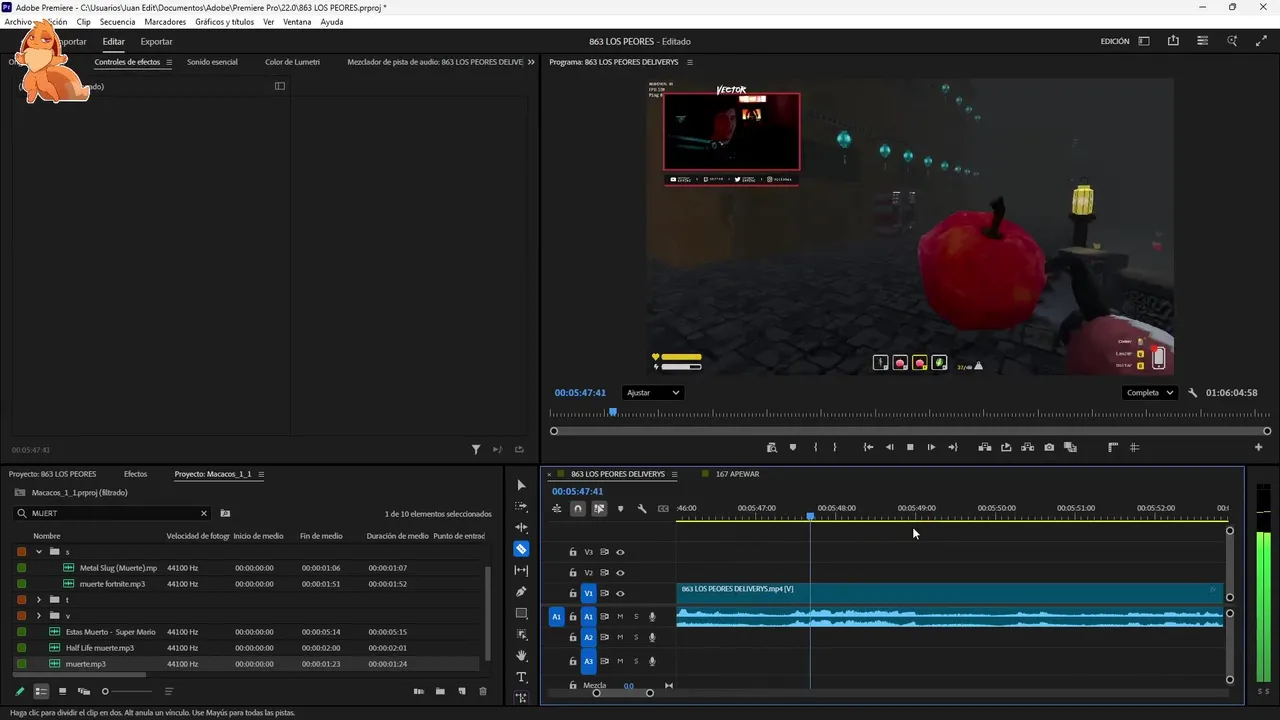The height and width of the screenshot is (720, 1280).
Task: Select the Ripple Edit tool
Action: [x=521, y=527]
